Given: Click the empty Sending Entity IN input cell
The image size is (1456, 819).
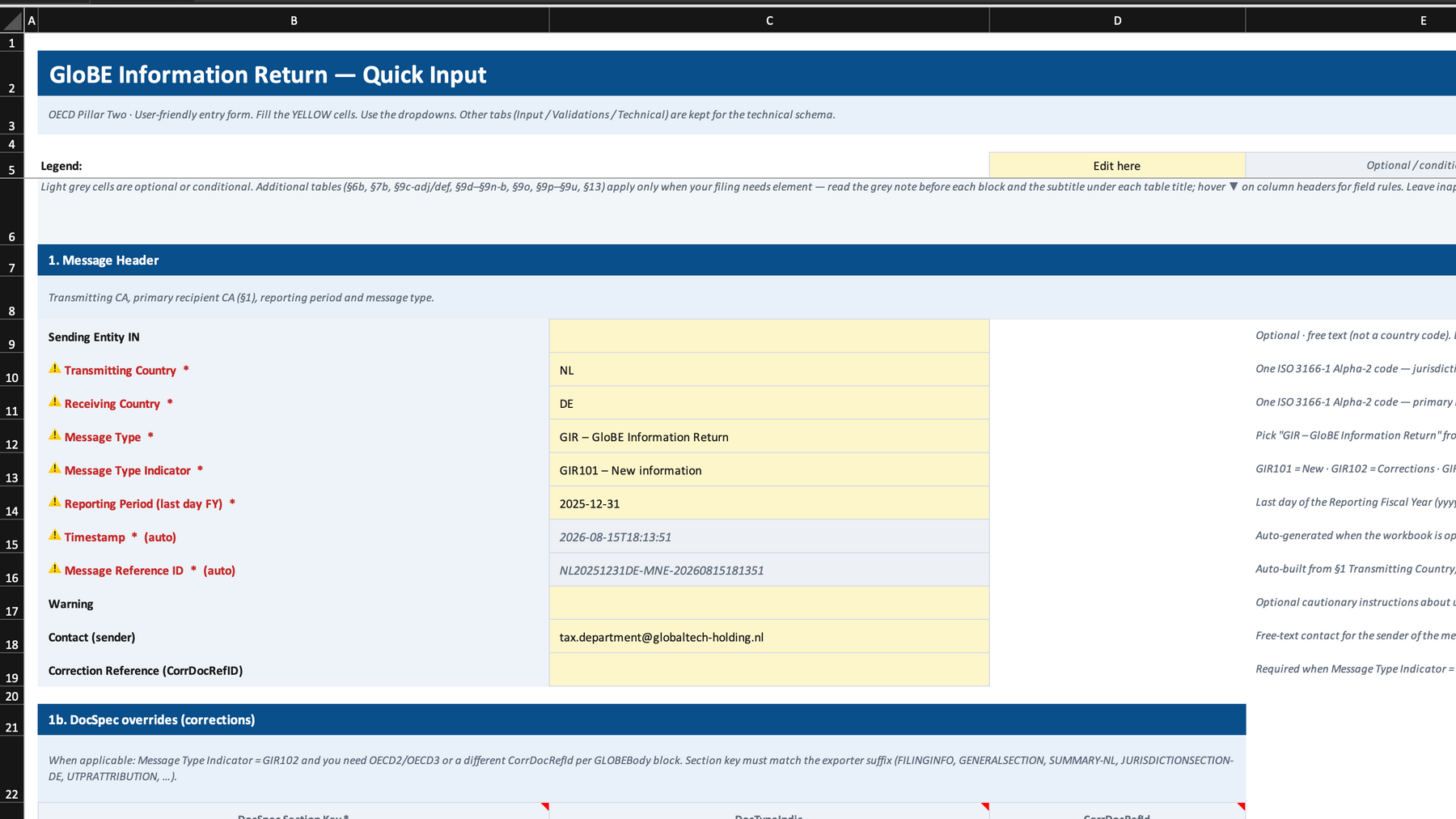Looking at the screenshot, I should pos(769,336).
